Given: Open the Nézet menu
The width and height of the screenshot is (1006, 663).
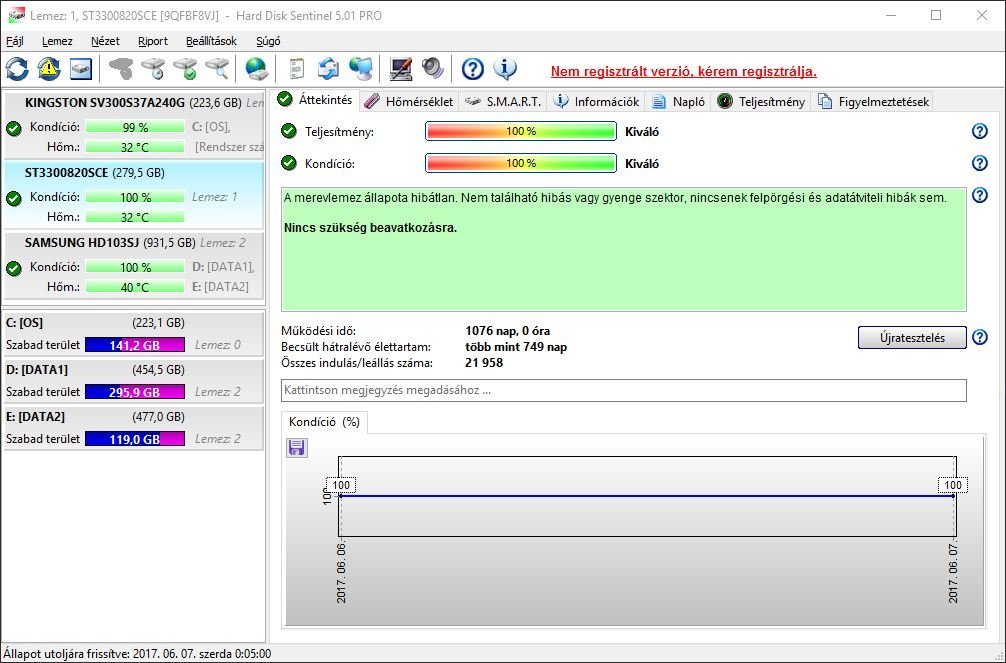Looking at the screenshot, I should 105,41.
